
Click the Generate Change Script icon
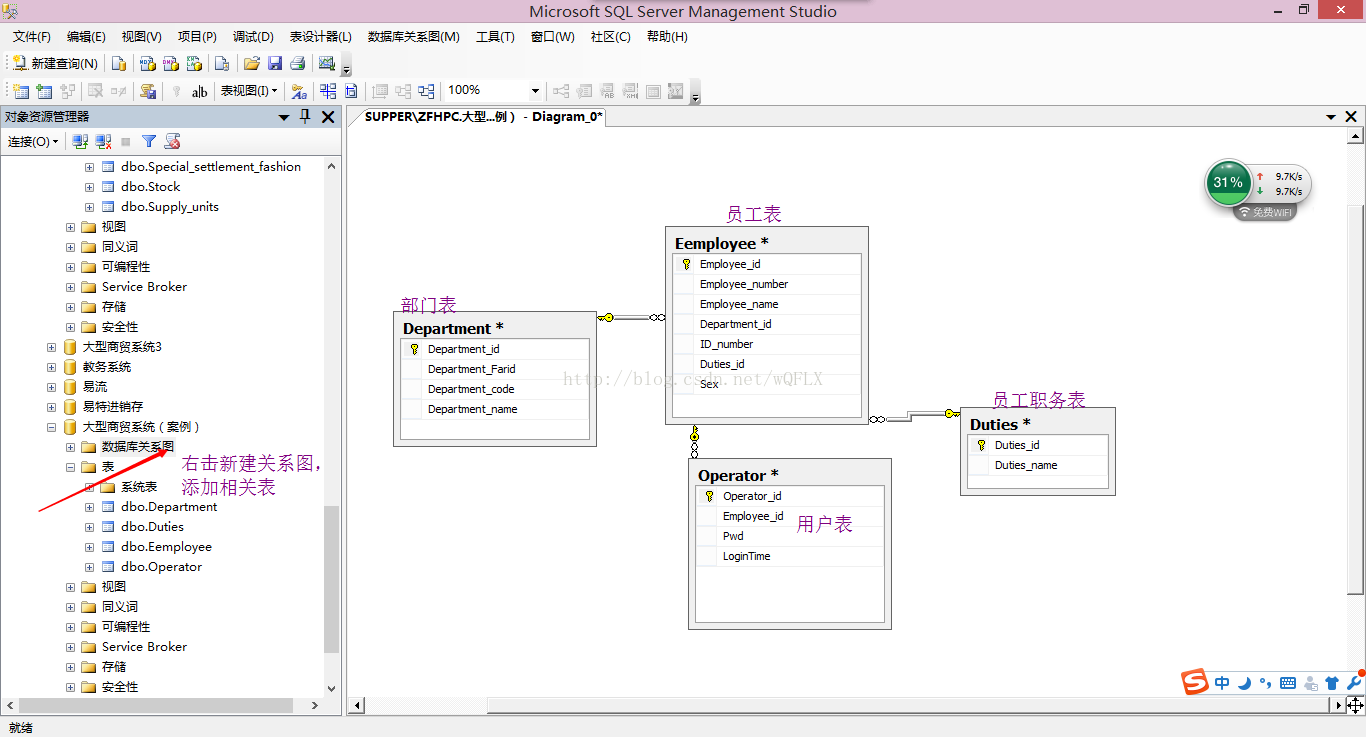tap(148, 91)
